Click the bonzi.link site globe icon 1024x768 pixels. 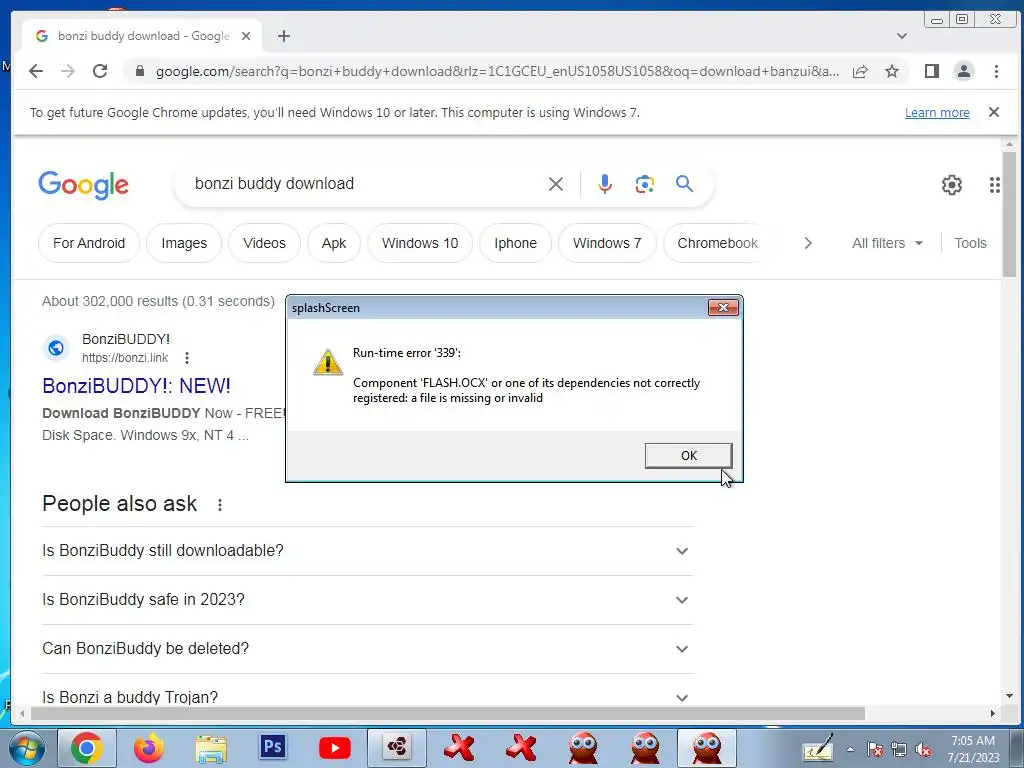pyautogui.click(x=56, y=348)
